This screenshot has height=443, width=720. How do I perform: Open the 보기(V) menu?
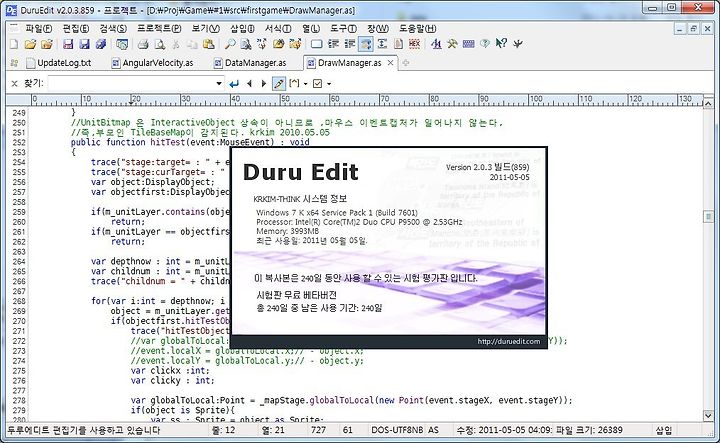click(206, 28)
